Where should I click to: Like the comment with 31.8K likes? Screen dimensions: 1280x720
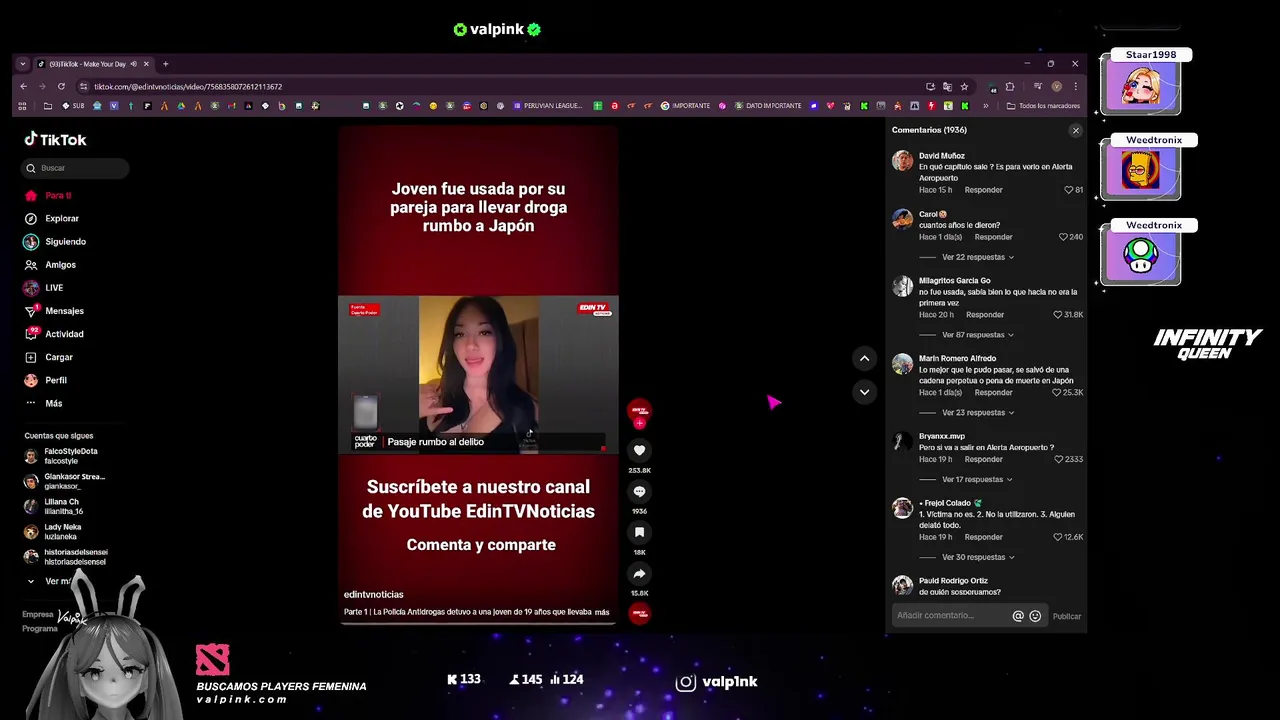coord(1058,315)
